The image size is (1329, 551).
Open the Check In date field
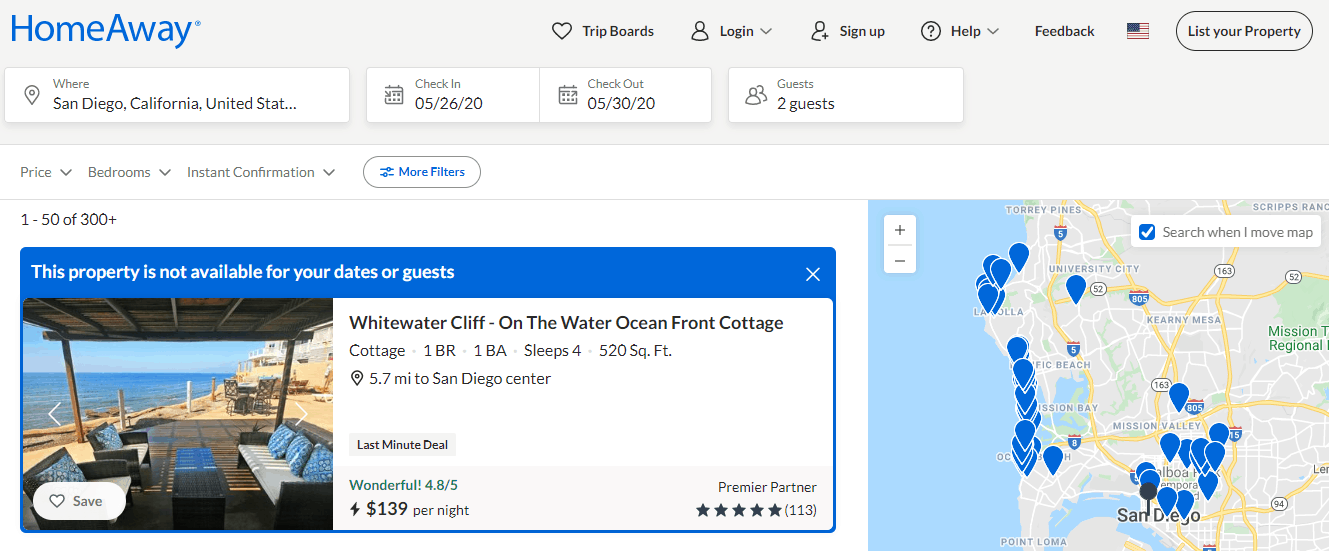click(x=453, y=95)
